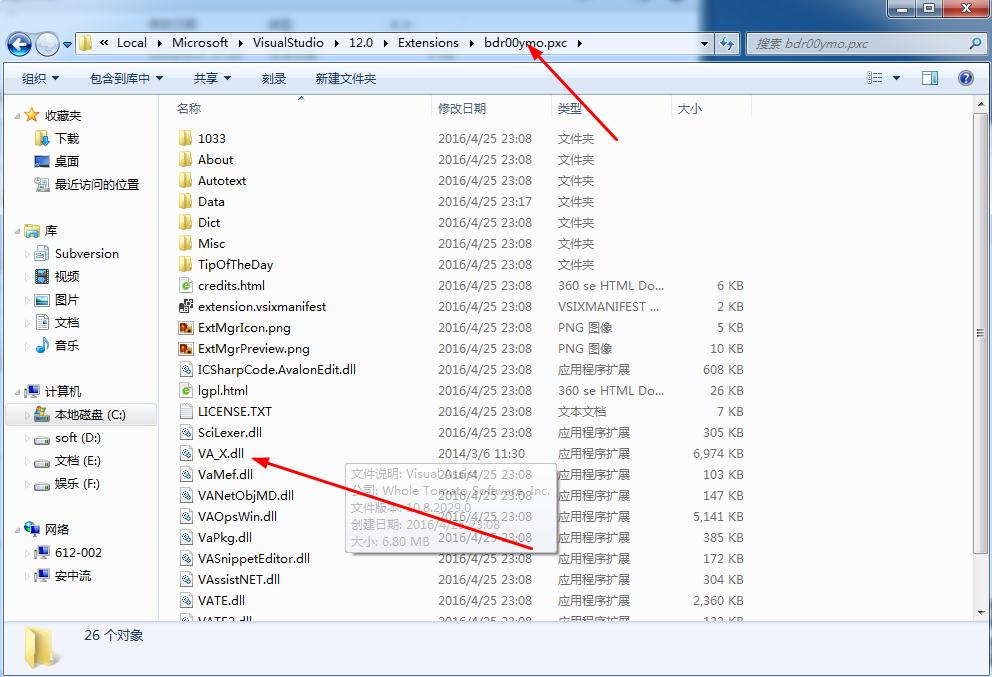Open the view options dropdown arrow
Viewport: 992px width, 677px height.
coord(896,78)
